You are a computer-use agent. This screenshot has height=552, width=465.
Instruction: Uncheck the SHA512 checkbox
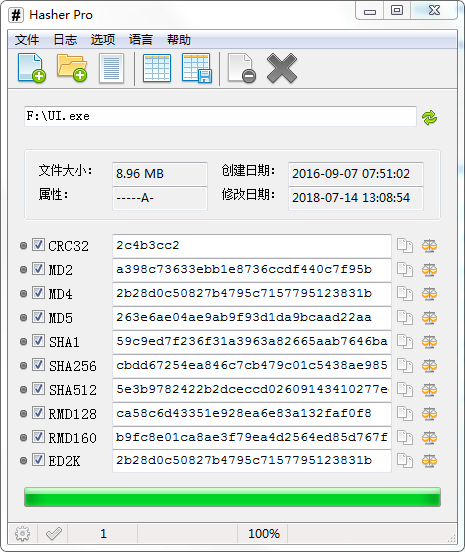tap(38, 388)
